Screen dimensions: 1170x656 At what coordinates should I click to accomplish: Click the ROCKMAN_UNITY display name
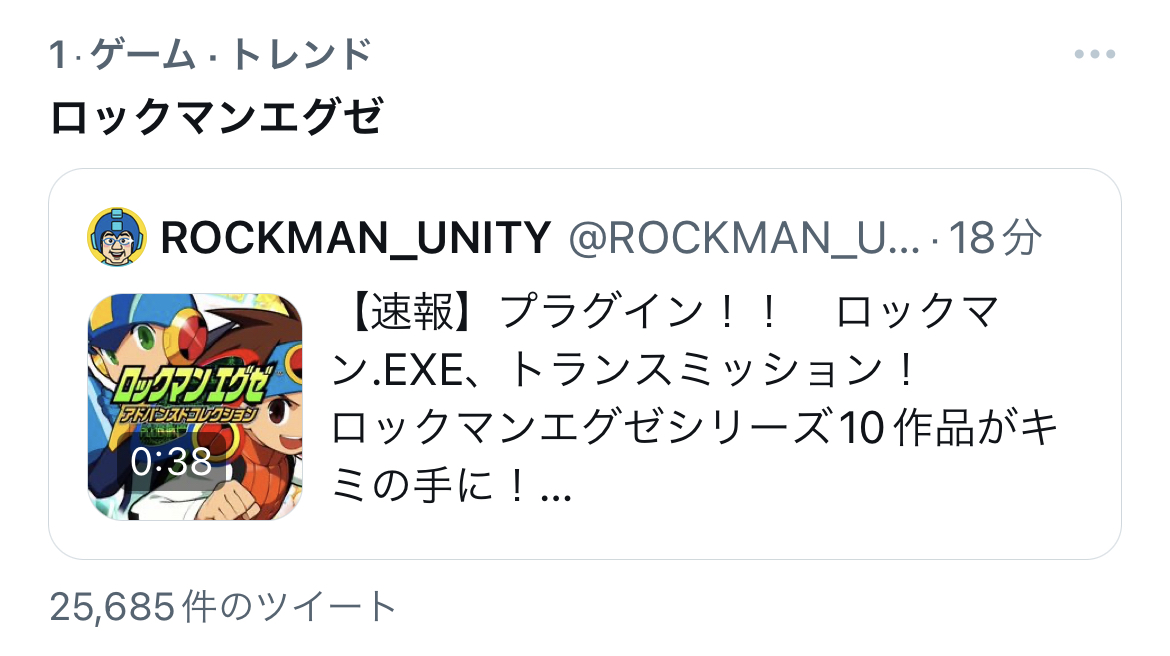(x=355, y=238)
